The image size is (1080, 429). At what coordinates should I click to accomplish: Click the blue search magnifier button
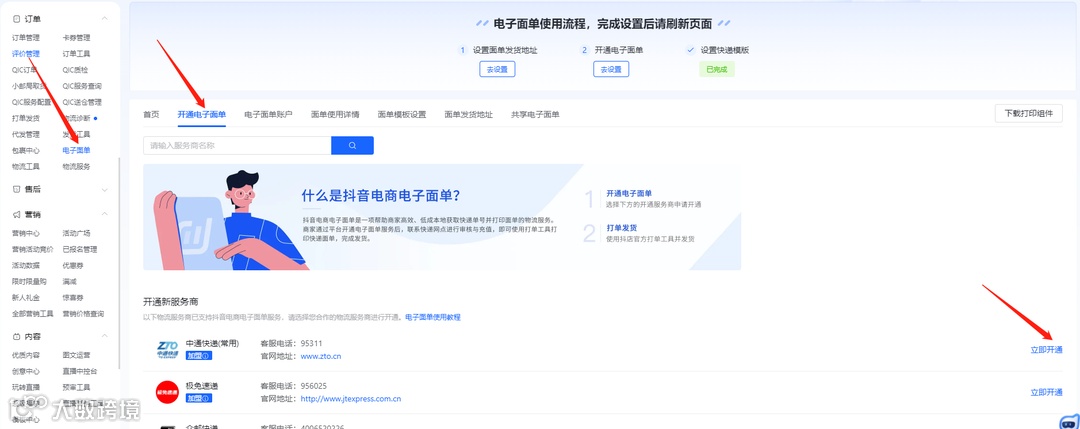pyautogui.click(x=352, y=145)
